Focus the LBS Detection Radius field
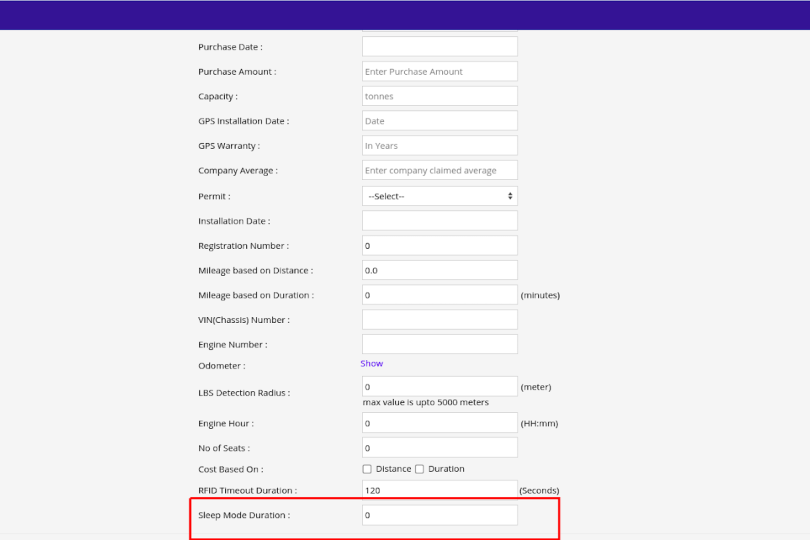This screenshot has width=810, height=540. point(439,386)
